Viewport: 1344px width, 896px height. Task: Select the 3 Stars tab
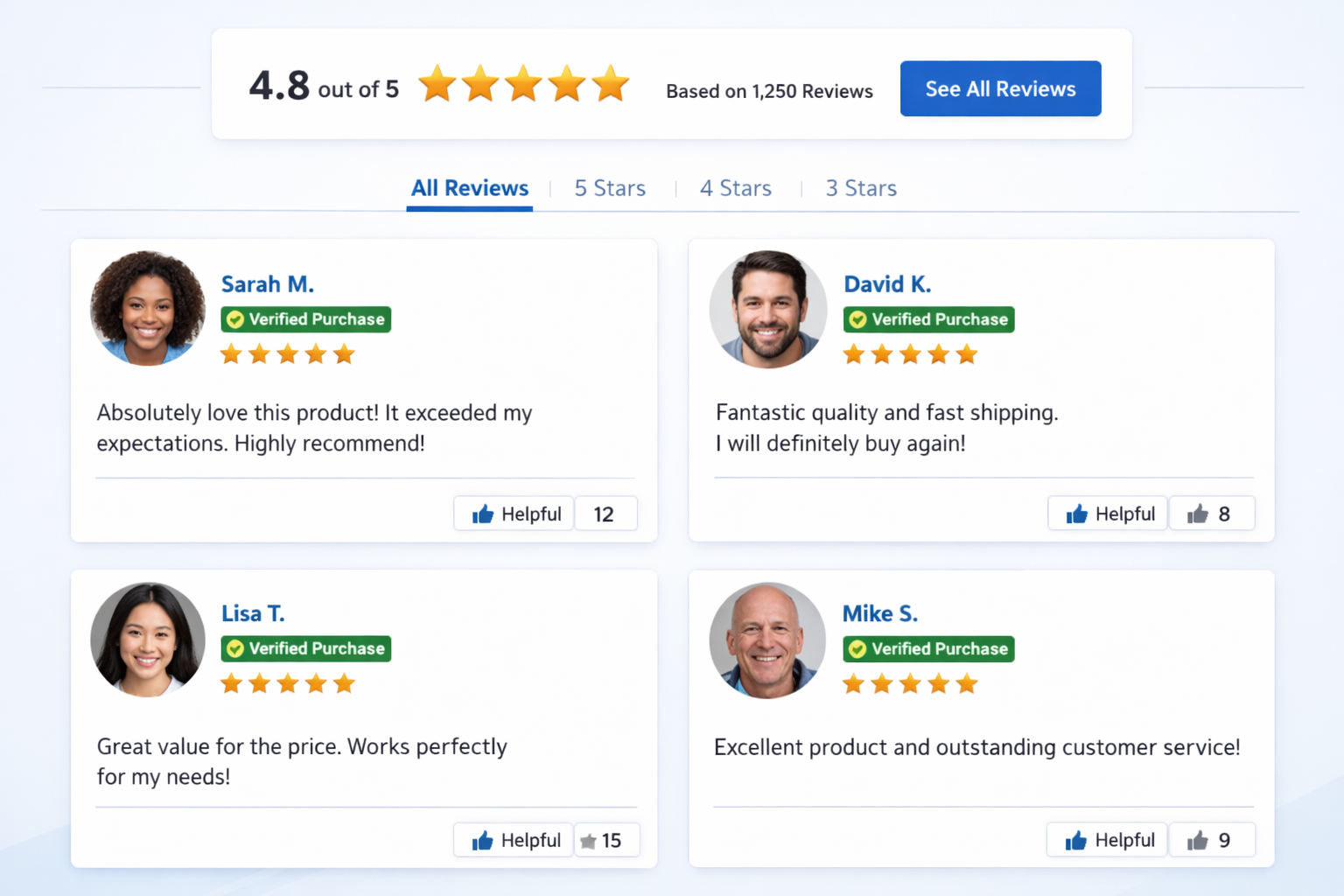(x=861, y=188)
